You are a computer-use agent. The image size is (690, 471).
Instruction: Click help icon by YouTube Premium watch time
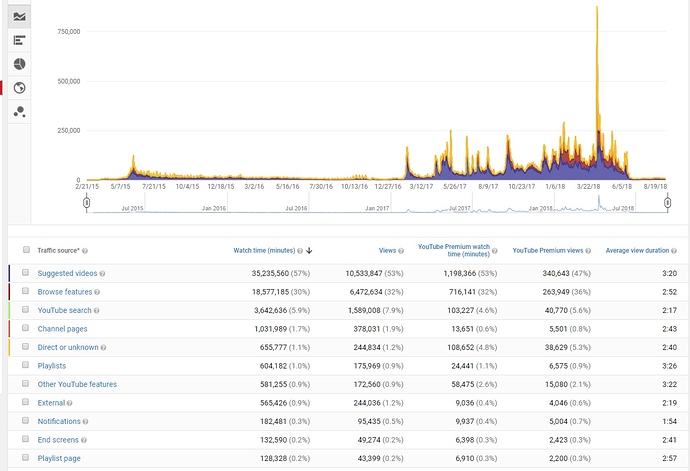495,251
